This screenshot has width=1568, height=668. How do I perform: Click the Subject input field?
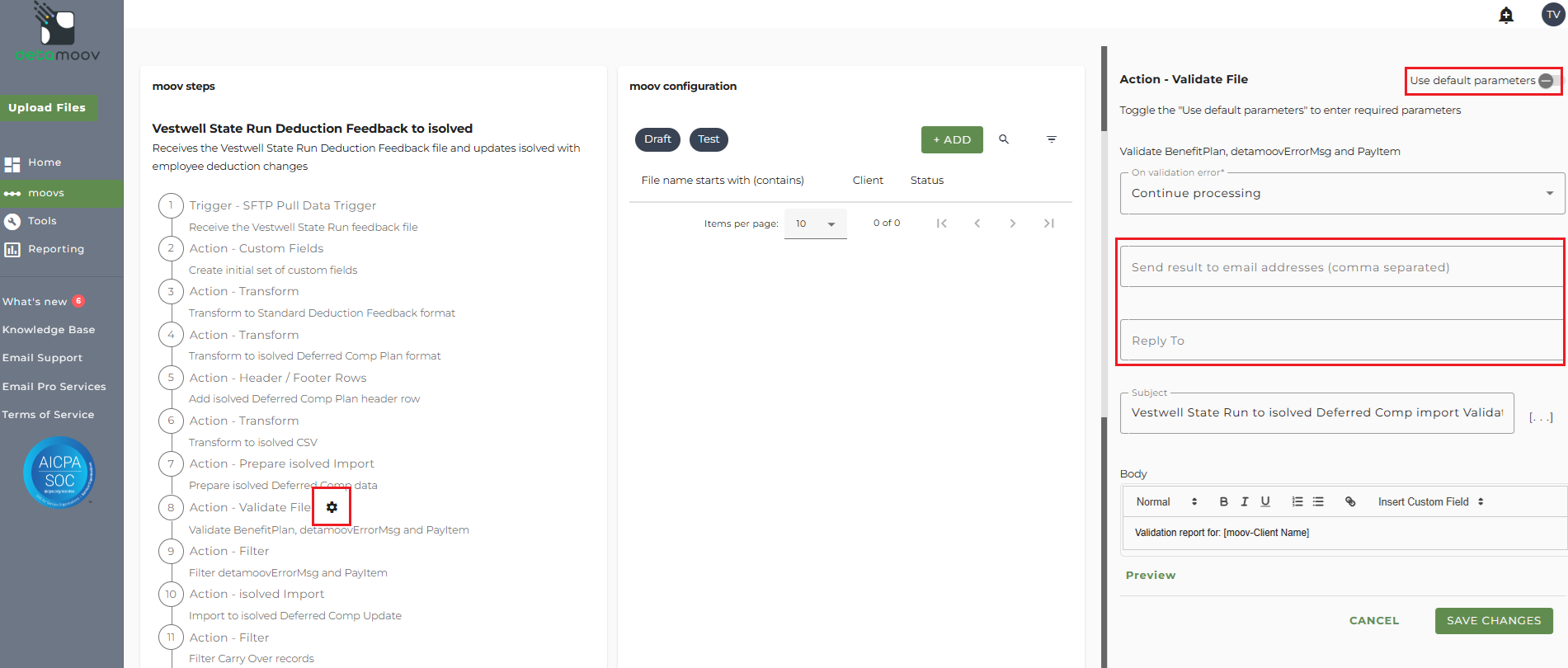1316,413
